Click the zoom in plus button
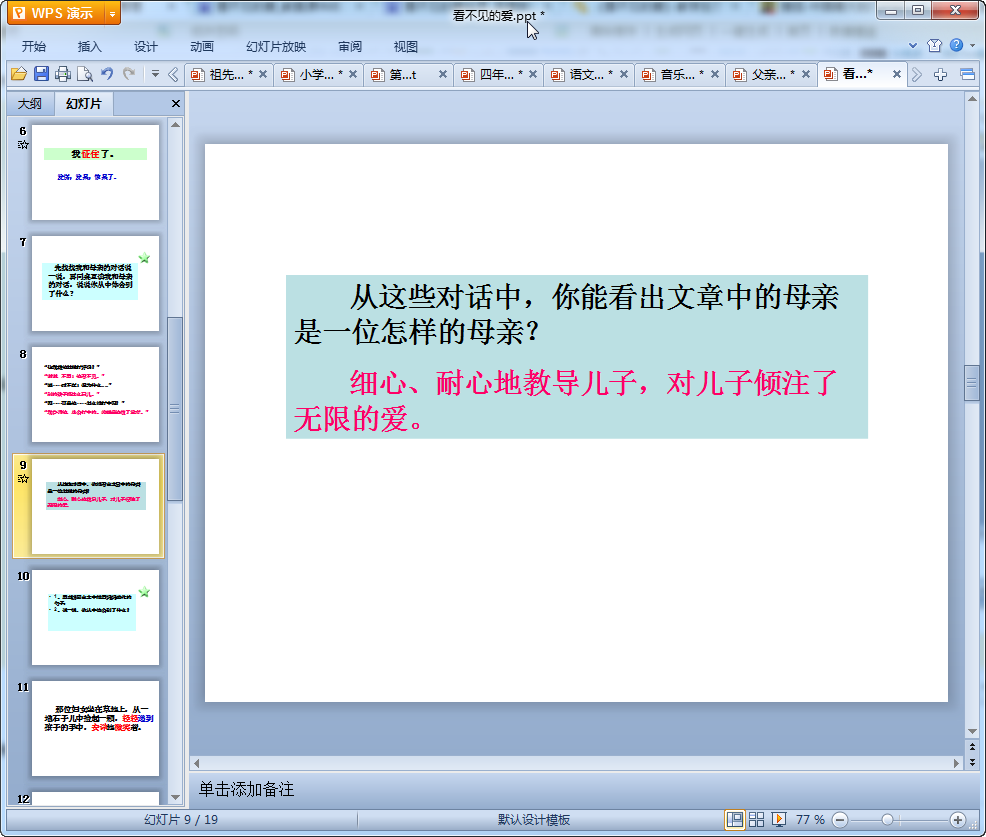Screen dimensions: 986x837 pyautogui.click(x=957, y=819)
